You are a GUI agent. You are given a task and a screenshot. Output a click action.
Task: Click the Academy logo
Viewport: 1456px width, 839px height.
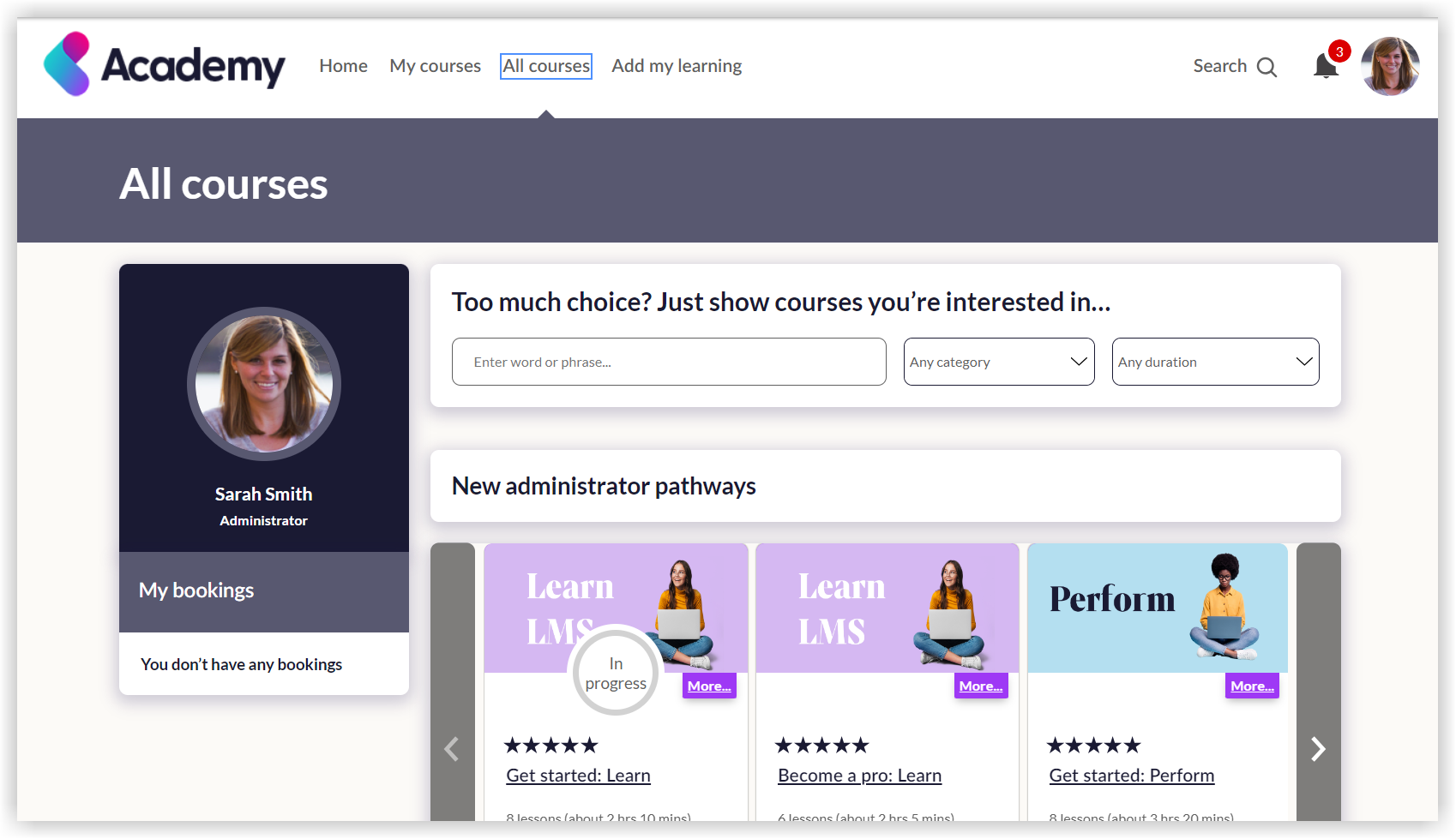coord(164,65)
